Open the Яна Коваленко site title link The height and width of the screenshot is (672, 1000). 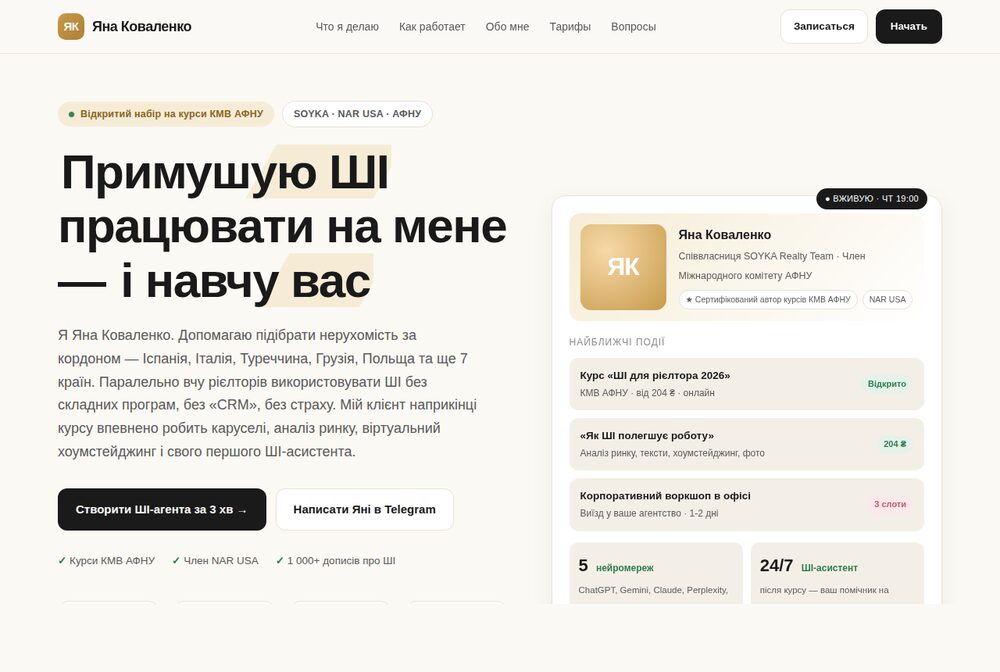pos(142,27)
